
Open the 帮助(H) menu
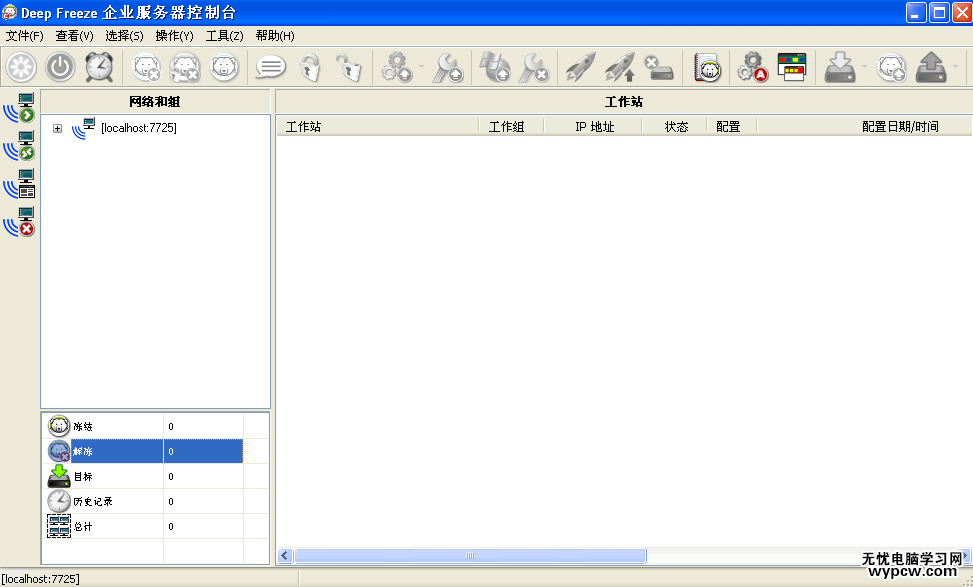[x=275, y=36]
